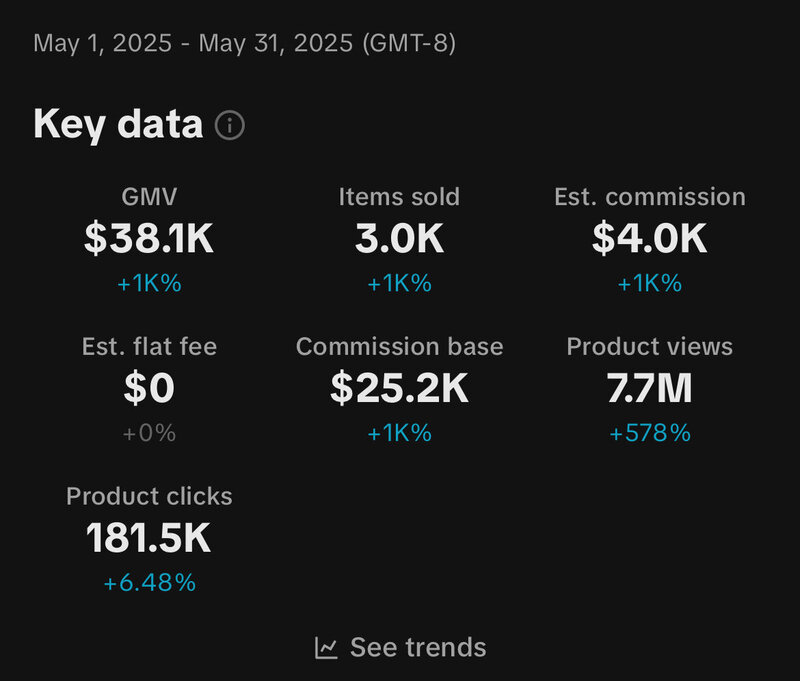Tap the +578% product views change
The height and width of the screenshot is (681, 800).
(x=650, y=433)
